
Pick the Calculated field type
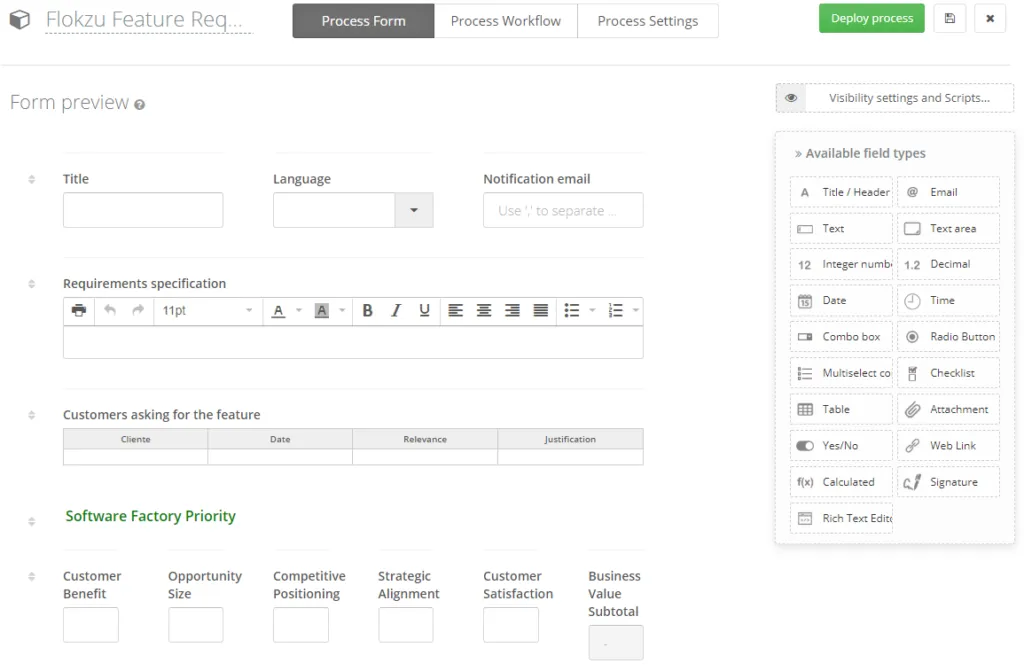pos(841,482)
